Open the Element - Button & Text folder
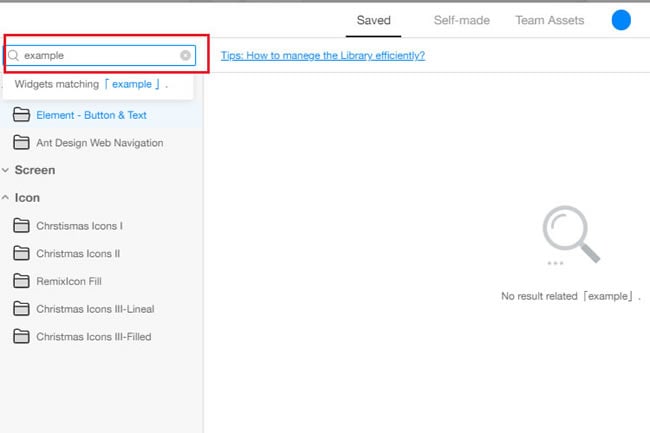 click(x=91, y=115)
